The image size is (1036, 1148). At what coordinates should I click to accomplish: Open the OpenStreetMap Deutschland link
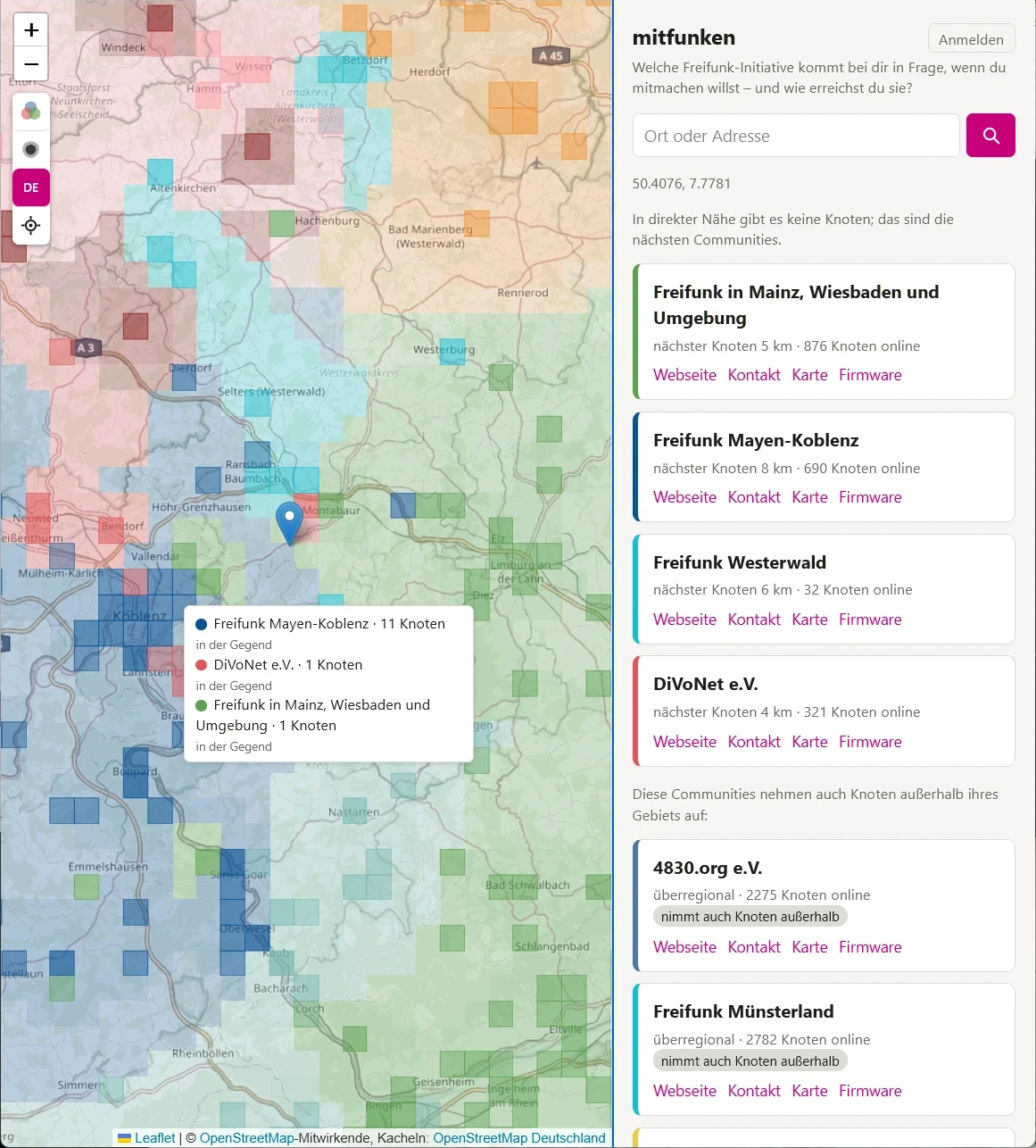[x=519, y=1138]
